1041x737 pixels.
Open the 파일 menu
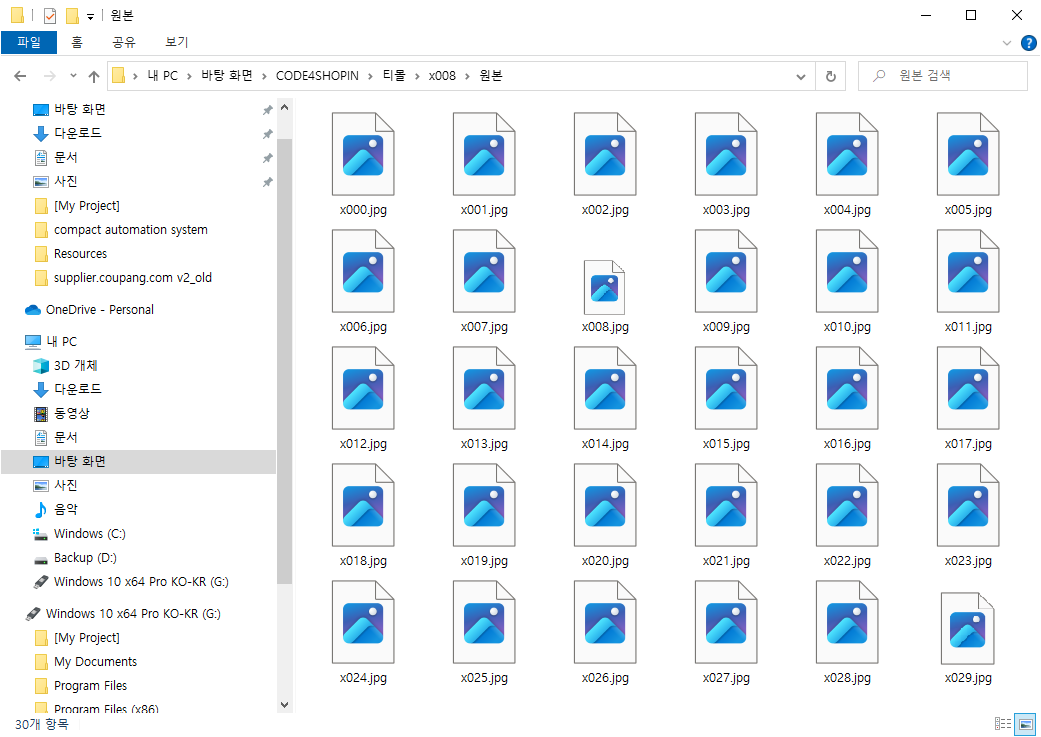30,42
